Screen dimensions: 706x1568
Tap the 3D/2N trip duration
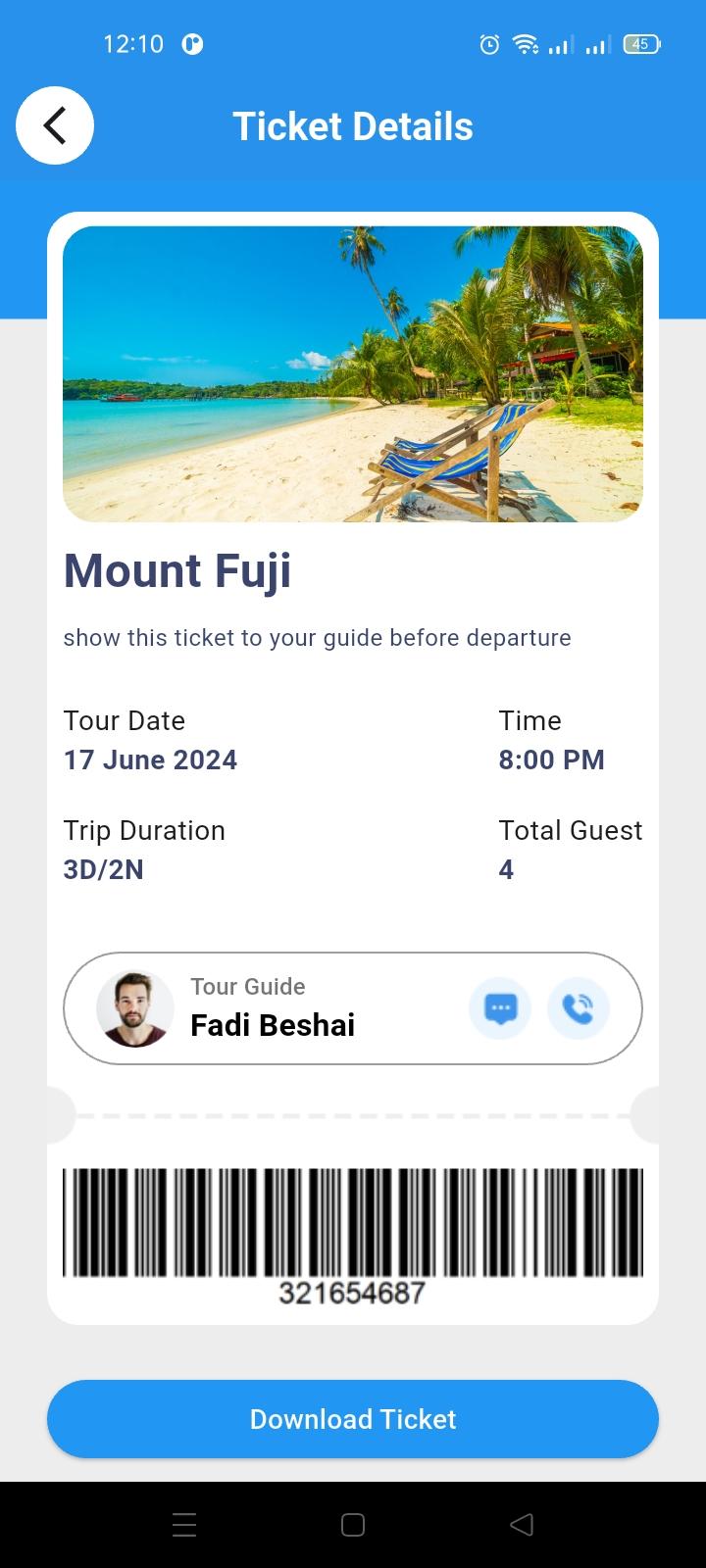coord(103,870)
